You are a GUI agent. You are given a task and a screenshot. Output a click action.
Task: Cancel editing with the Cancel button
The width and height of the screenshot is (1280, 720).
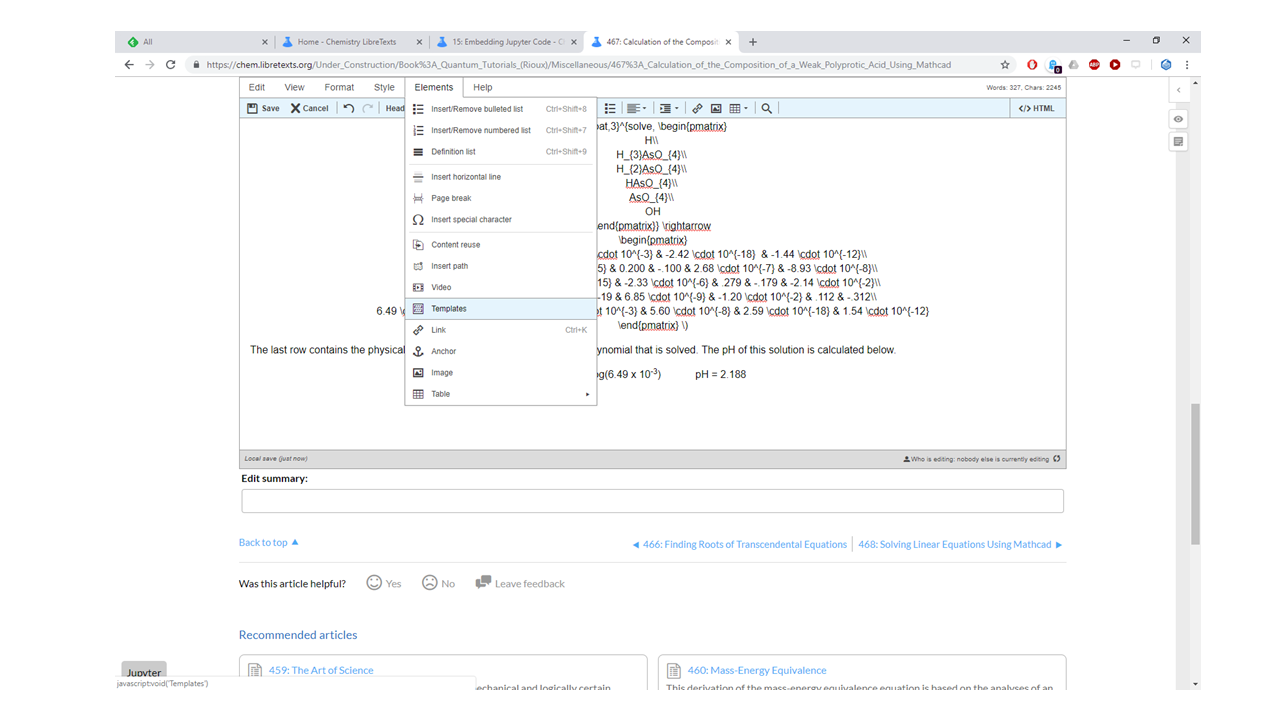(310, 108)
